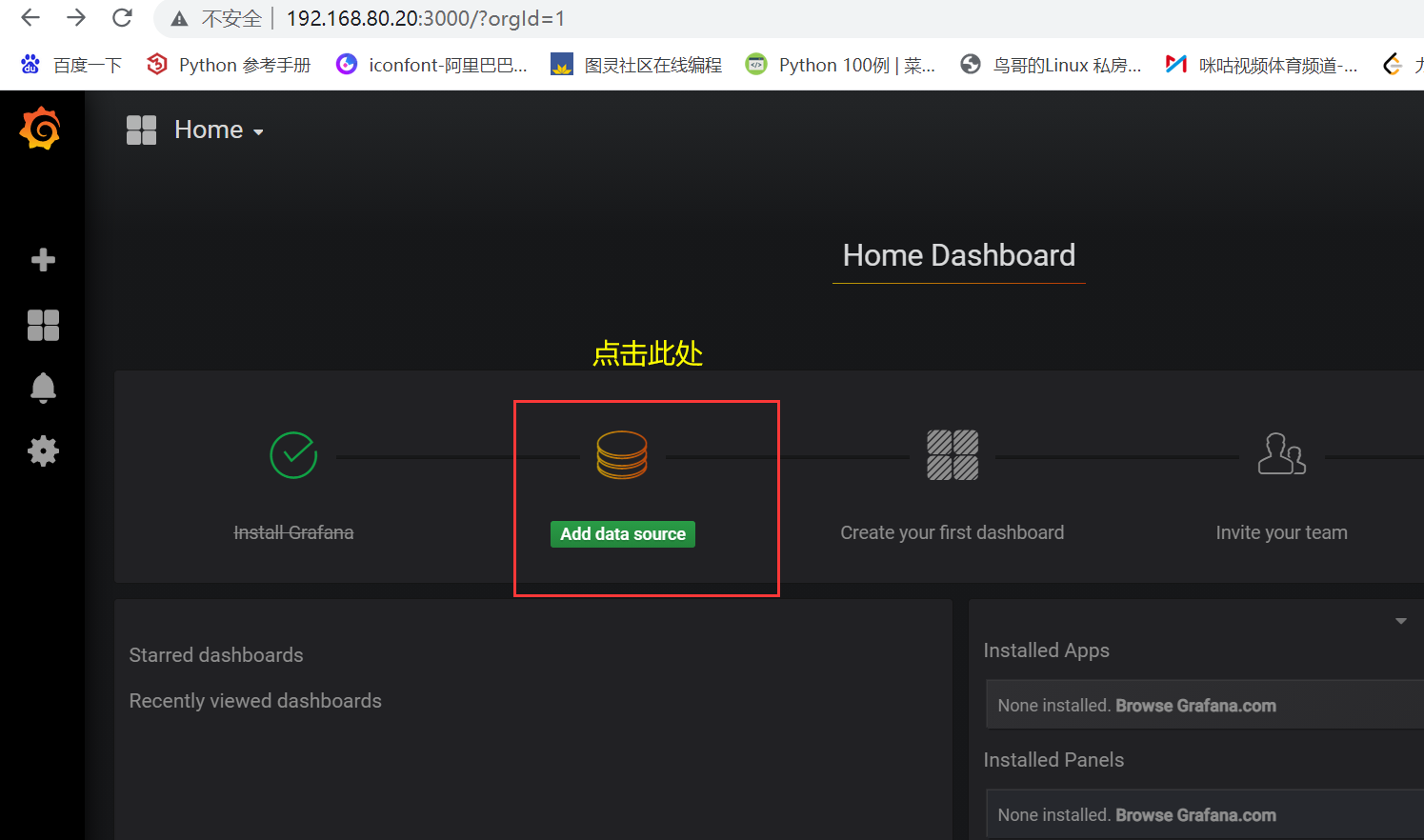
Task: Open the iconfont-阿里巴巴 bookmark
Action: pyautogui.click(x=431, y=65)
